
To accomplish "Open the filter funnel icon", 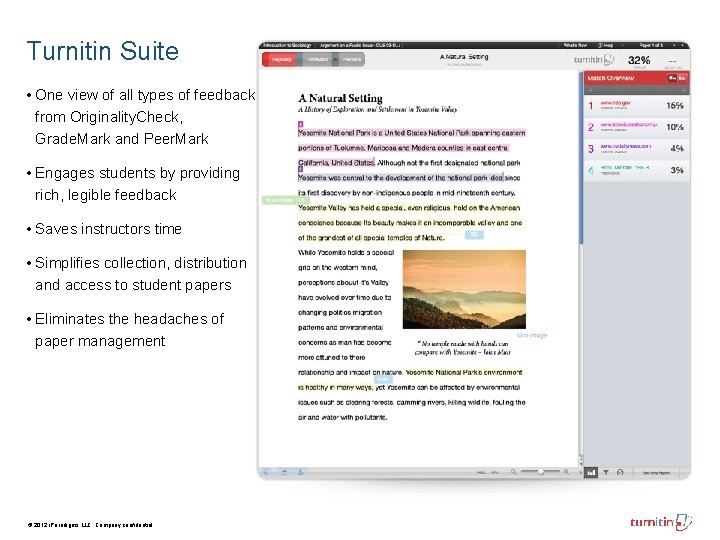I will coord(606,472).
